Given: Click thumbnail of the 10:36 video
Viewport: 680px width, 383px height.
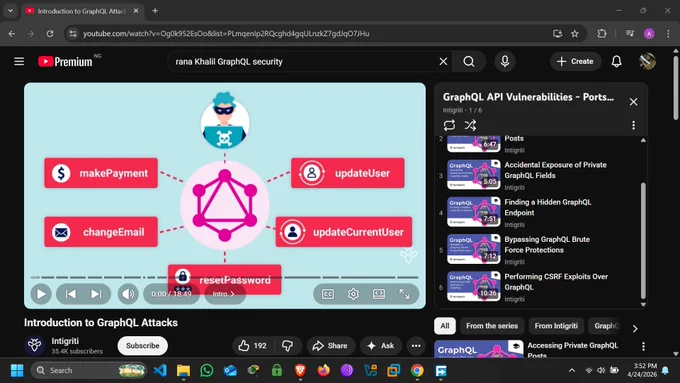Looking at the screenshot, I should pyautogui.click(x=474, y=286).
